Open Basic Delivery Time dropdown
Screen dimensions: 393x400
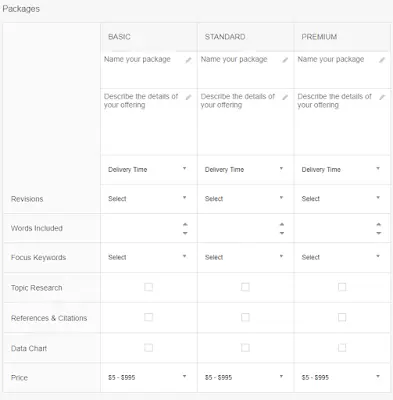[x=148, y=169]
